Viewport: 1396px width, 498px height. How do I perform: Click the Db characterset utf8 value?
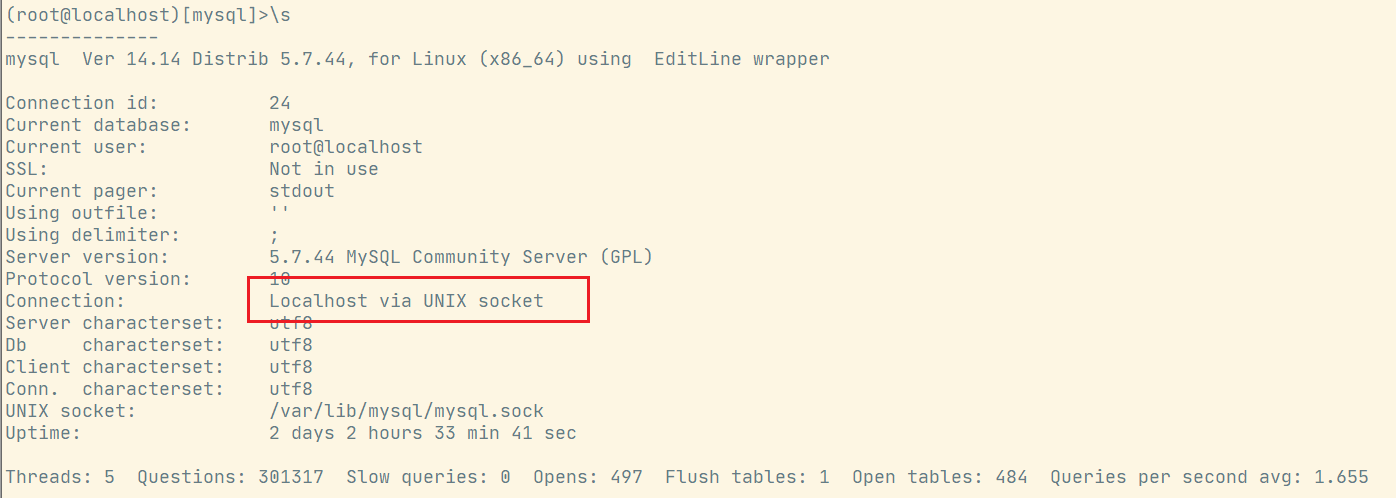tap(291, 345)
